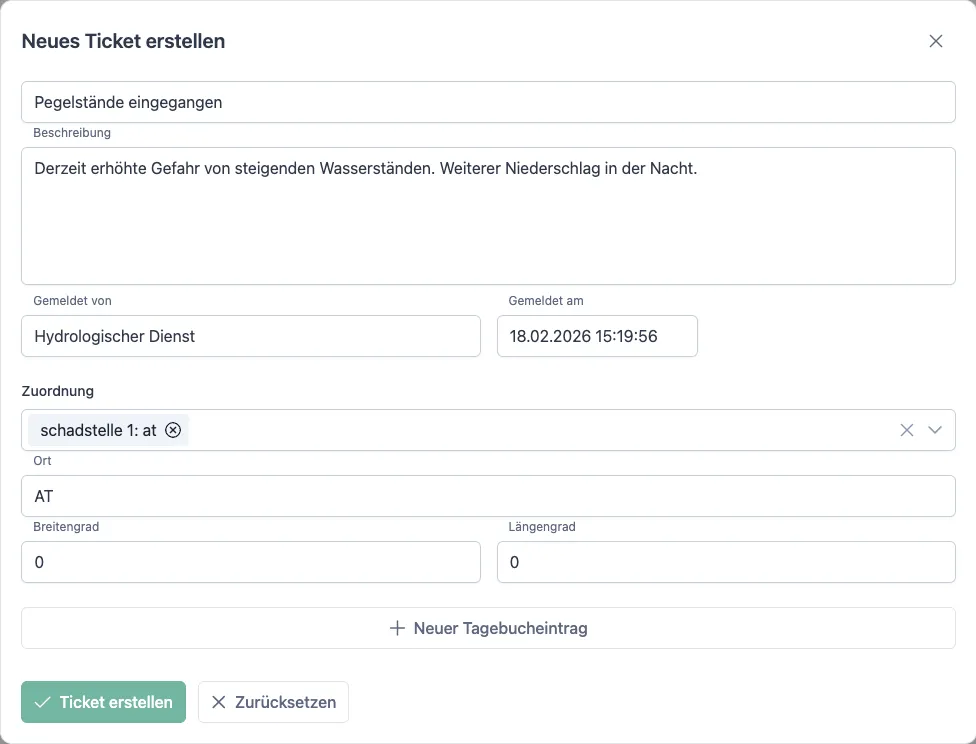Expand the assignment selection via the chevron
This screenshot has height=744, width=976.
tap(935, 430)
